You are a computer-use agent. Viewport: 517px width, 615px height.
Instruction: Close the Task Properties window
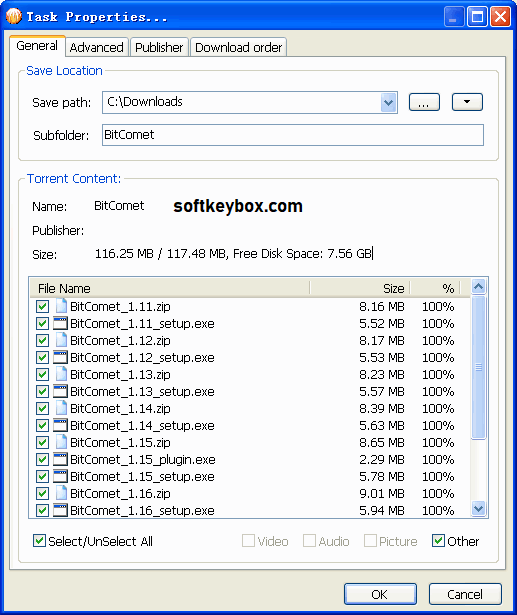click(x=501, y=16)
